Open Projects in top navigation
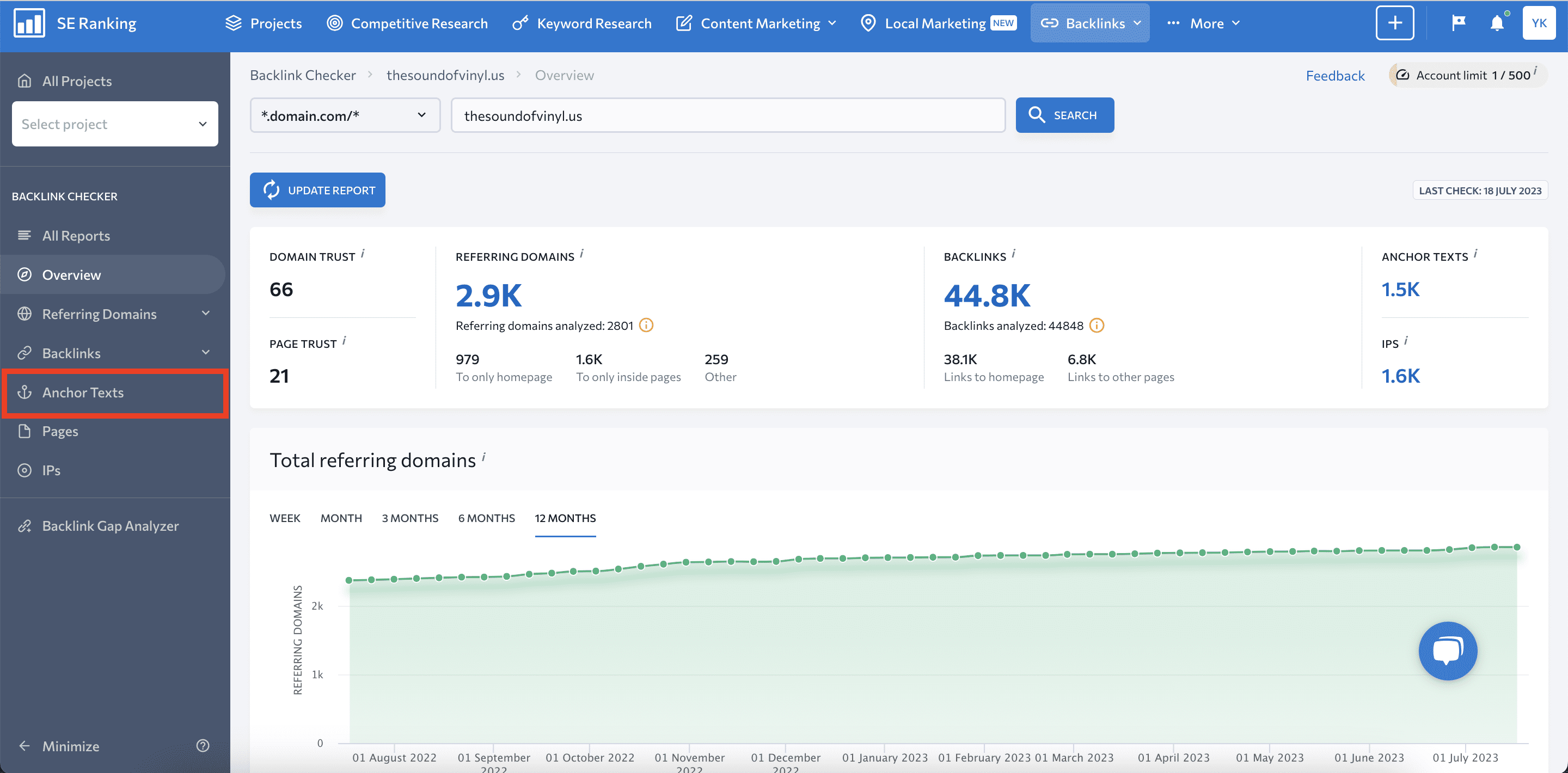 [x=264, y=23]
